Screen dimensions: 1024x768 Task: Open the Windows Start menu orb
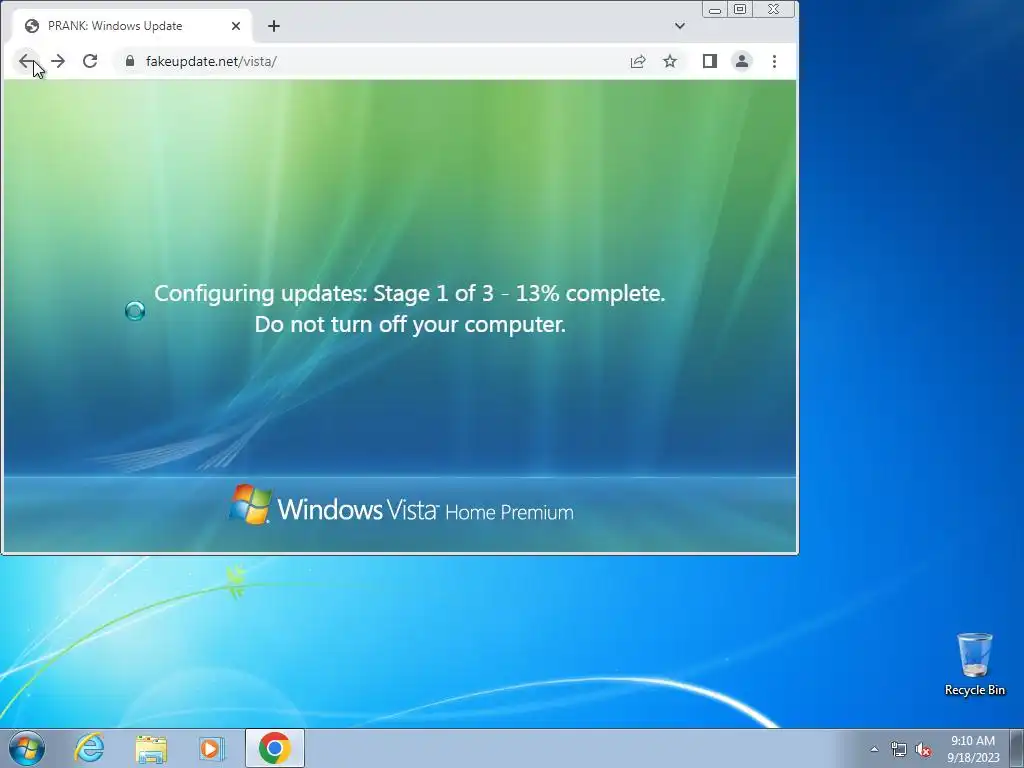27,748
